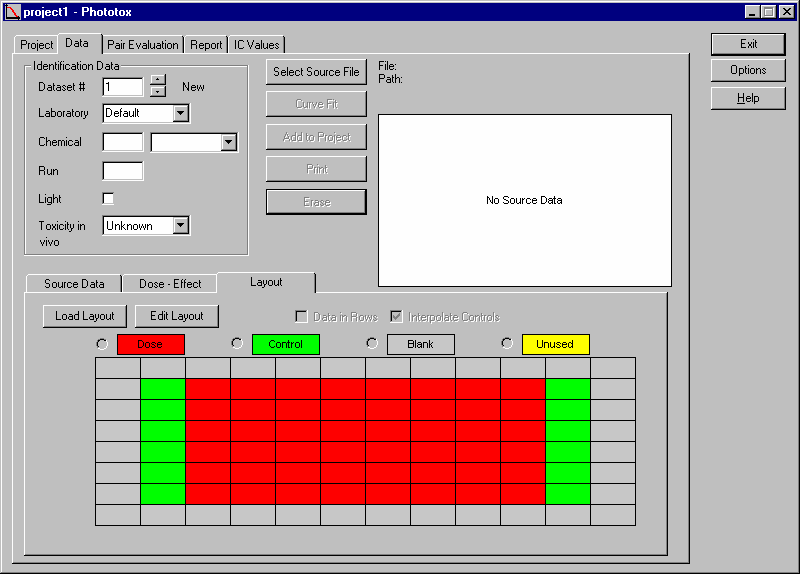Click the yellow Unused color swatch
The height and width of the screenshot is (574, 800).
[x=555, y=344]
